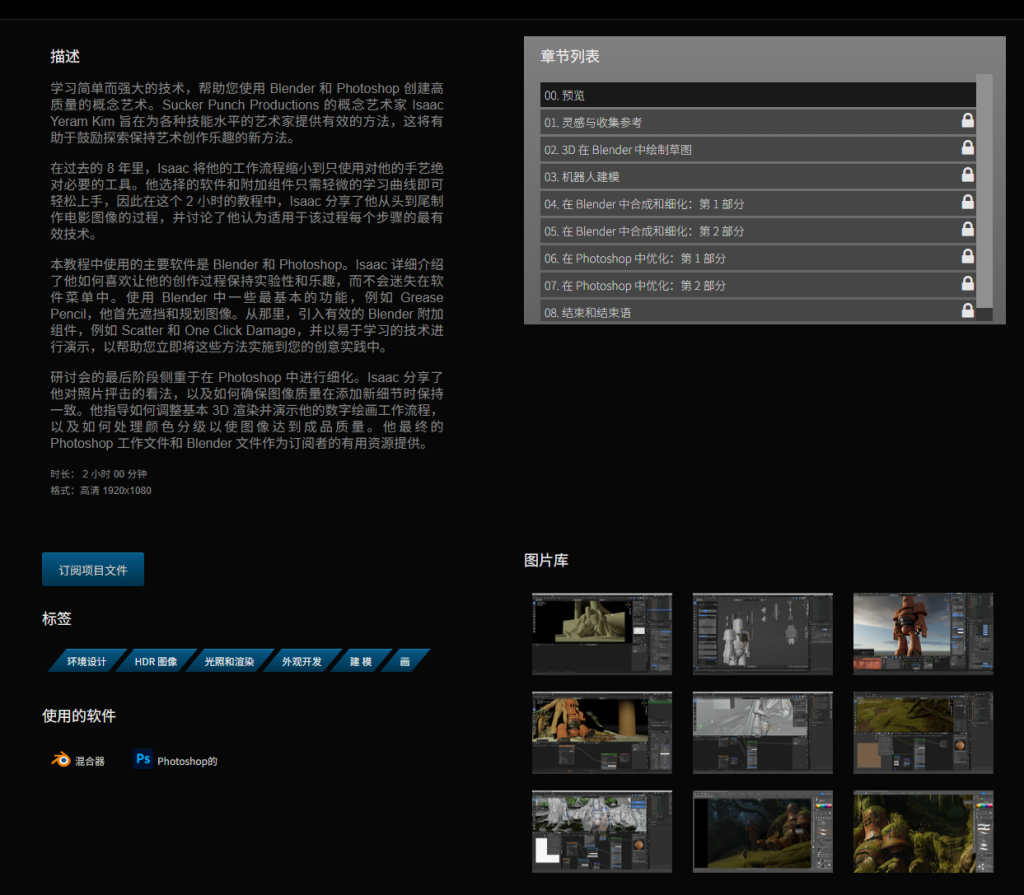The height and width of the screenshot is (895, 1024).
Task: Click lock icon on chapter 03 机器人建模
Action: point(967,176)
